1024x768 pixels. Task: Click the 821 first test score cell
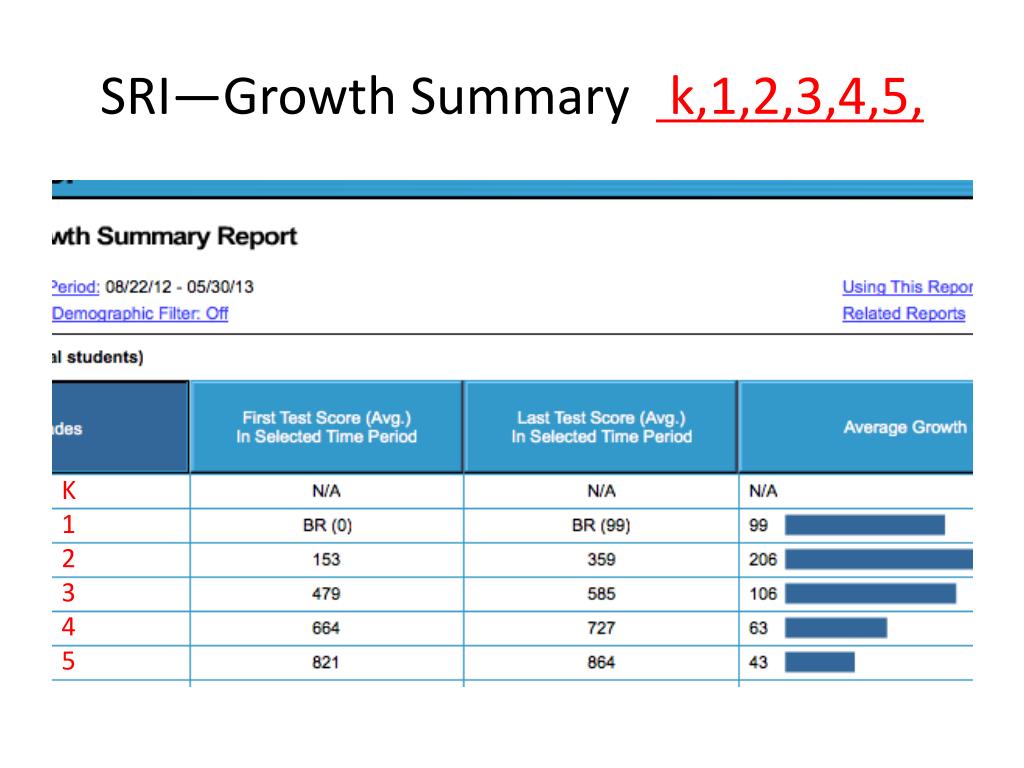tap(326, 662)
